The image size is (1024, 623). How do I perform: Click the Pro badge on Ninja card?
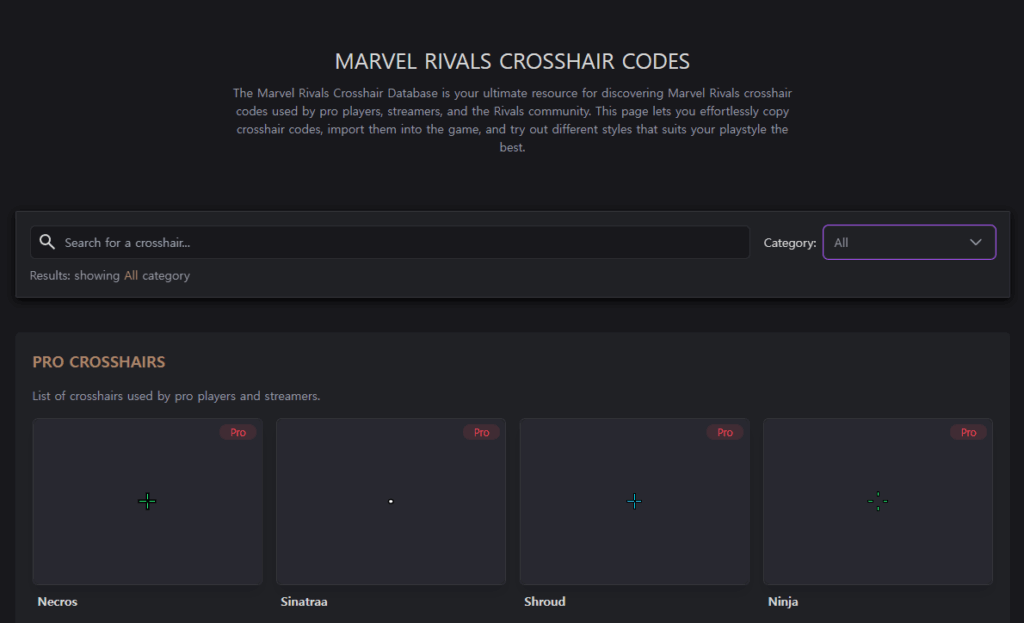(x=968, y=432)
